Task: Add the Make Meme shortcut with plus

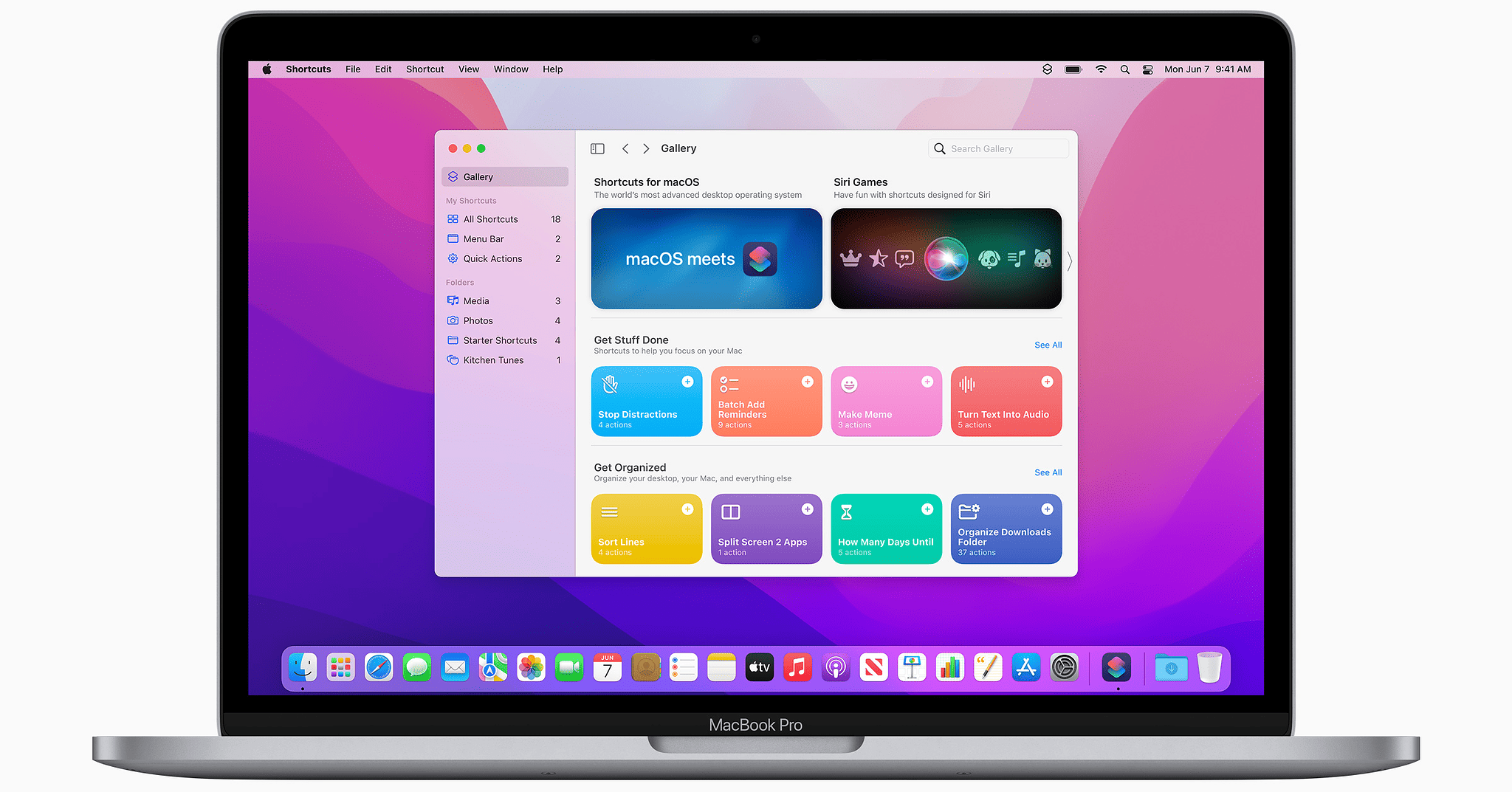Action: click(927, 382)
